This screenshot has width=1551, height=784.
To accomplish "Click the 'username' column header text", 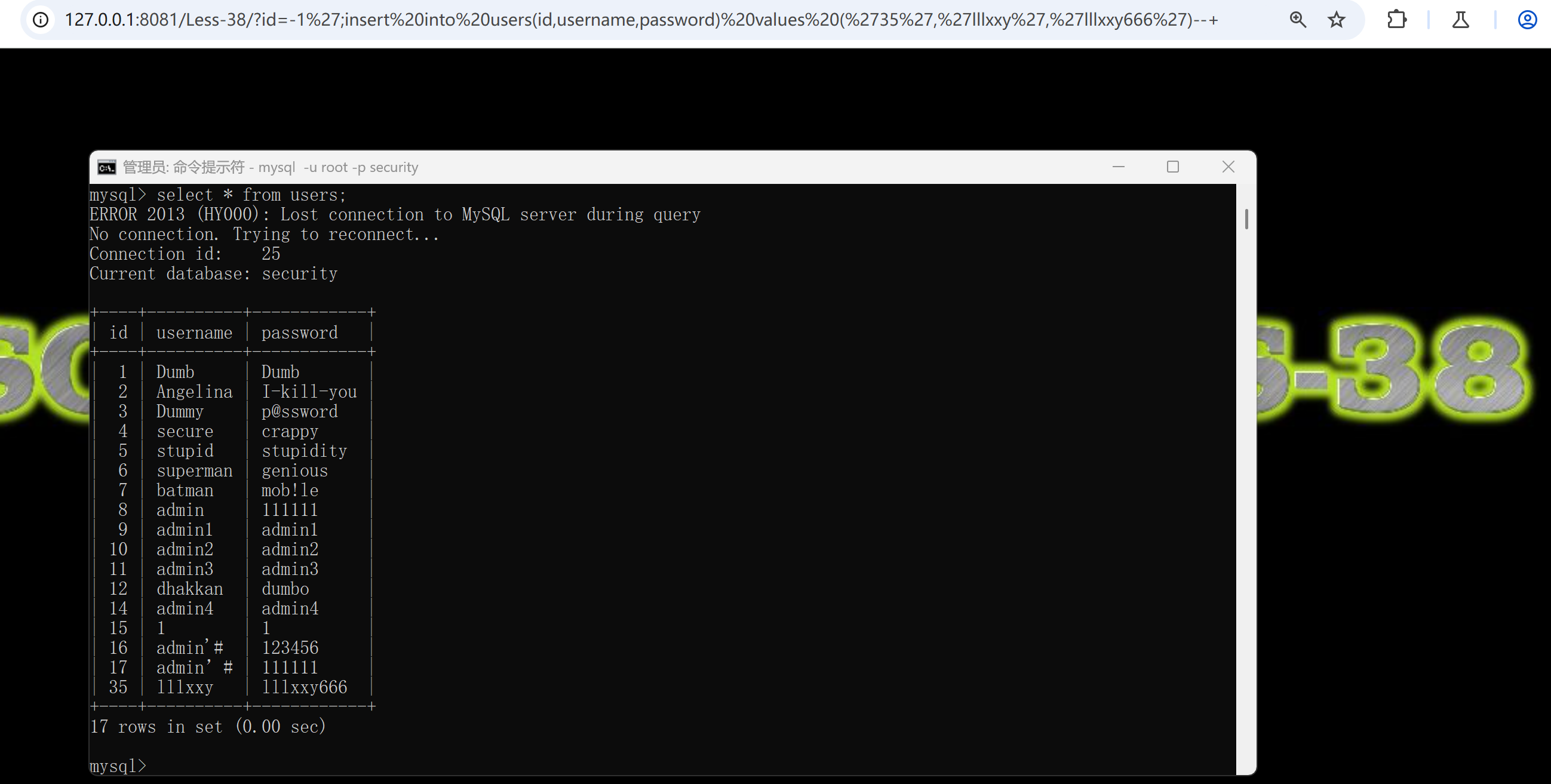I will pyautogui.click(x=194, y=333).
